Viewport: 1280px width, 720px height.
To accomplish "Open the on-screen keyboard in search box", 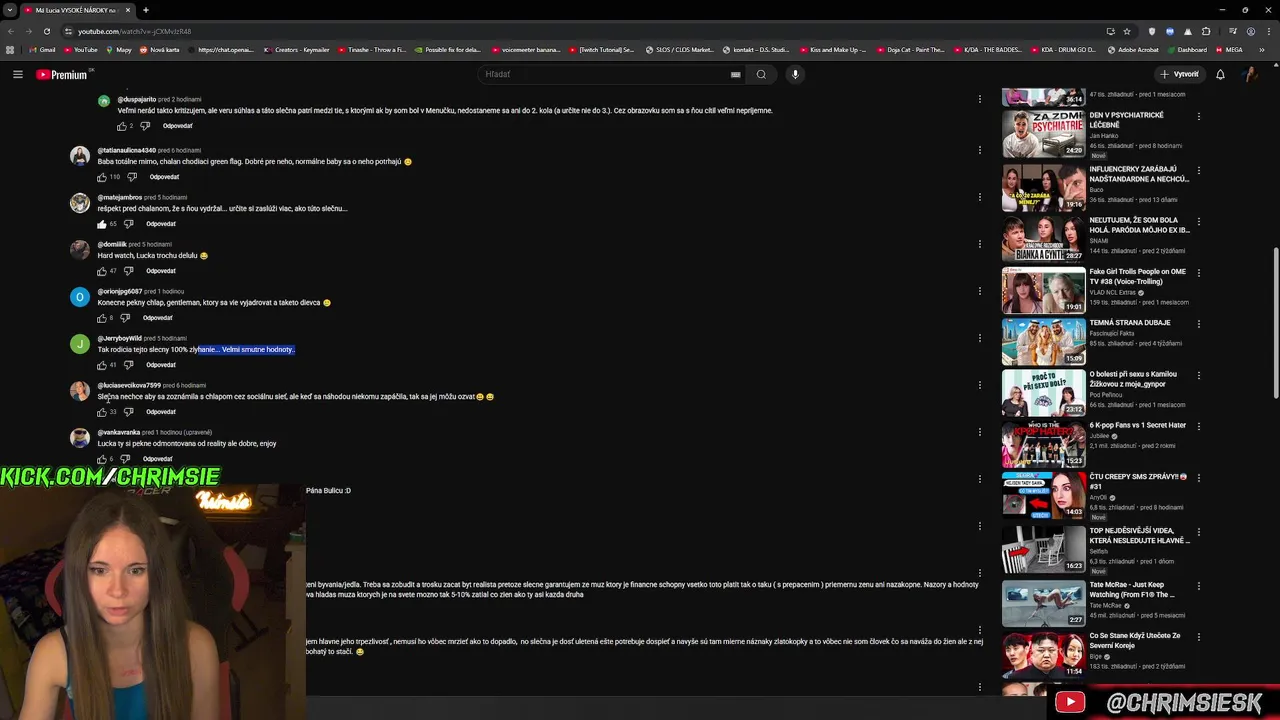I will point(735,74).
